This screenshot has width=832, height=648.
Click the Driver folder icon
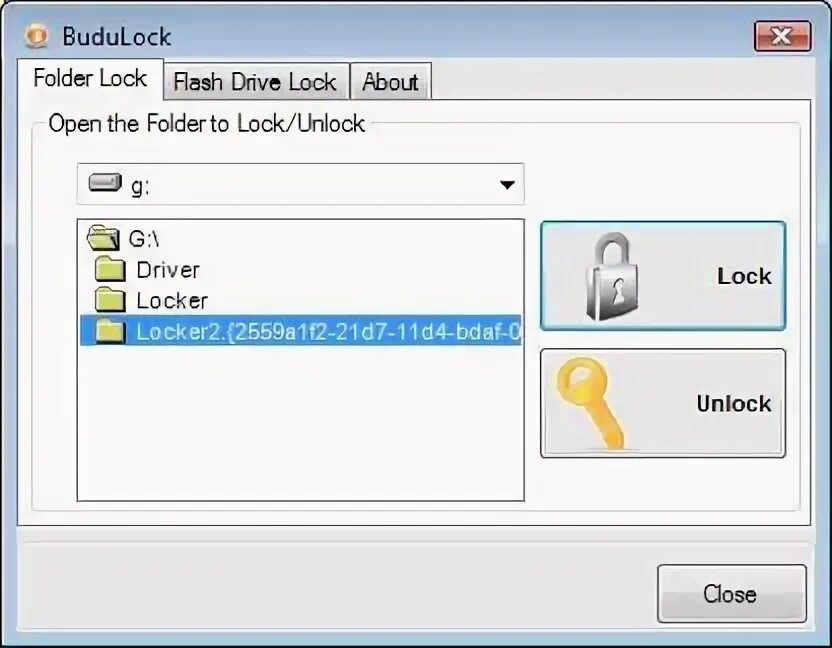110,269
